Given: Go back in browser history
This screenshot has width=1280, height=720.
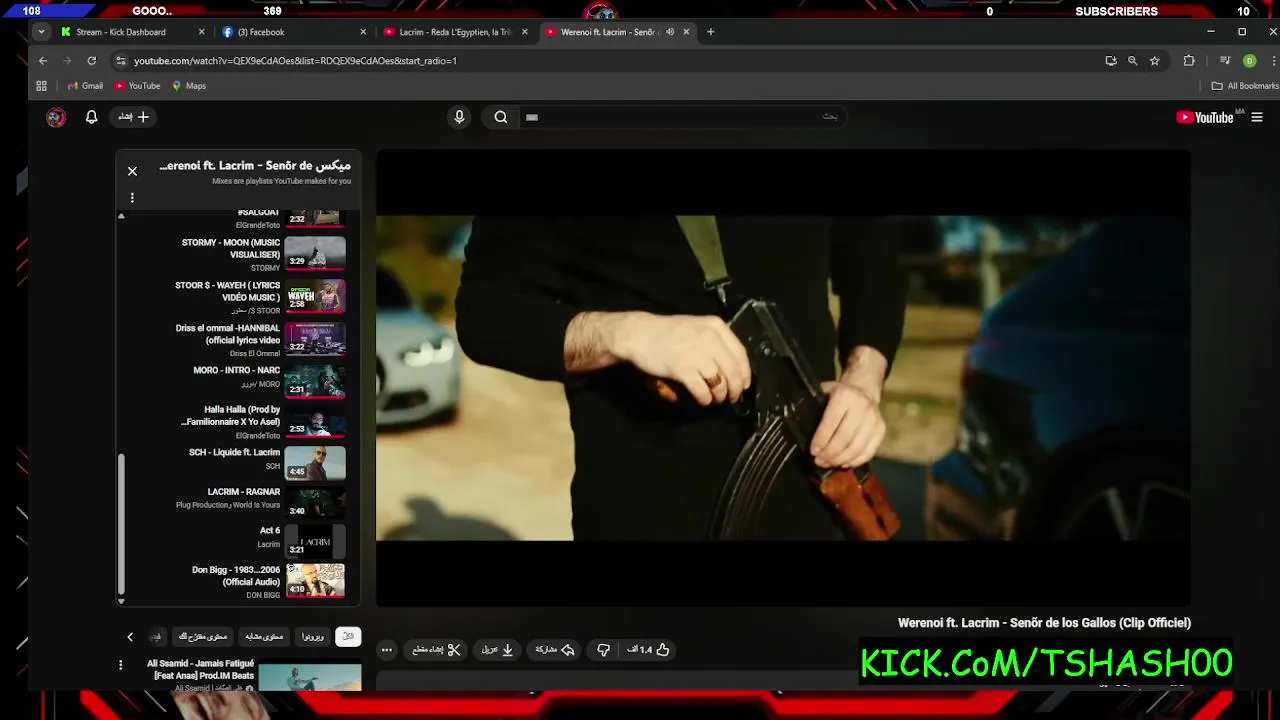Looking at the screenshot, I should coord(42,61).
